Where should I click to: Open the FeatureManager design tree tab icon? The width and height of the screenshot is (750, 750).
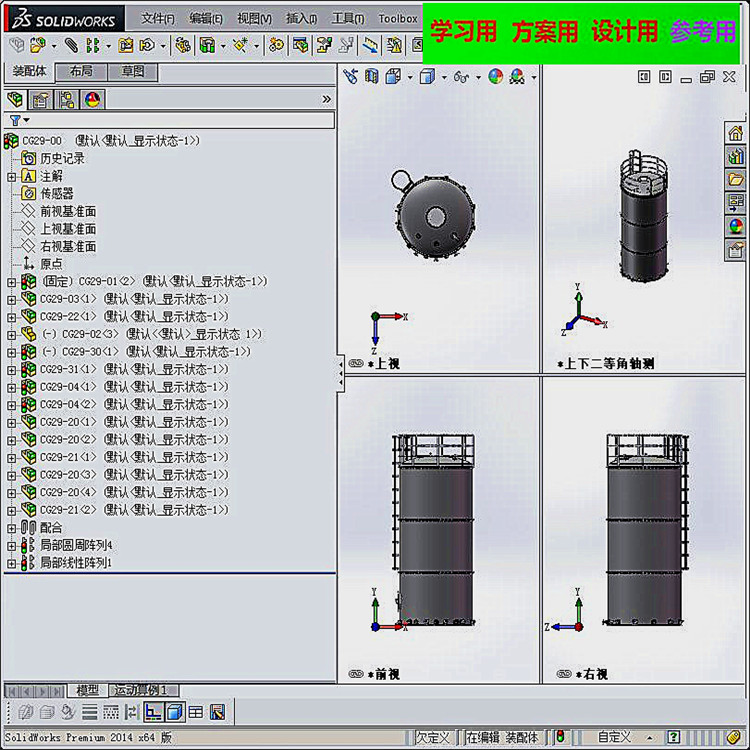coord(16,99)
